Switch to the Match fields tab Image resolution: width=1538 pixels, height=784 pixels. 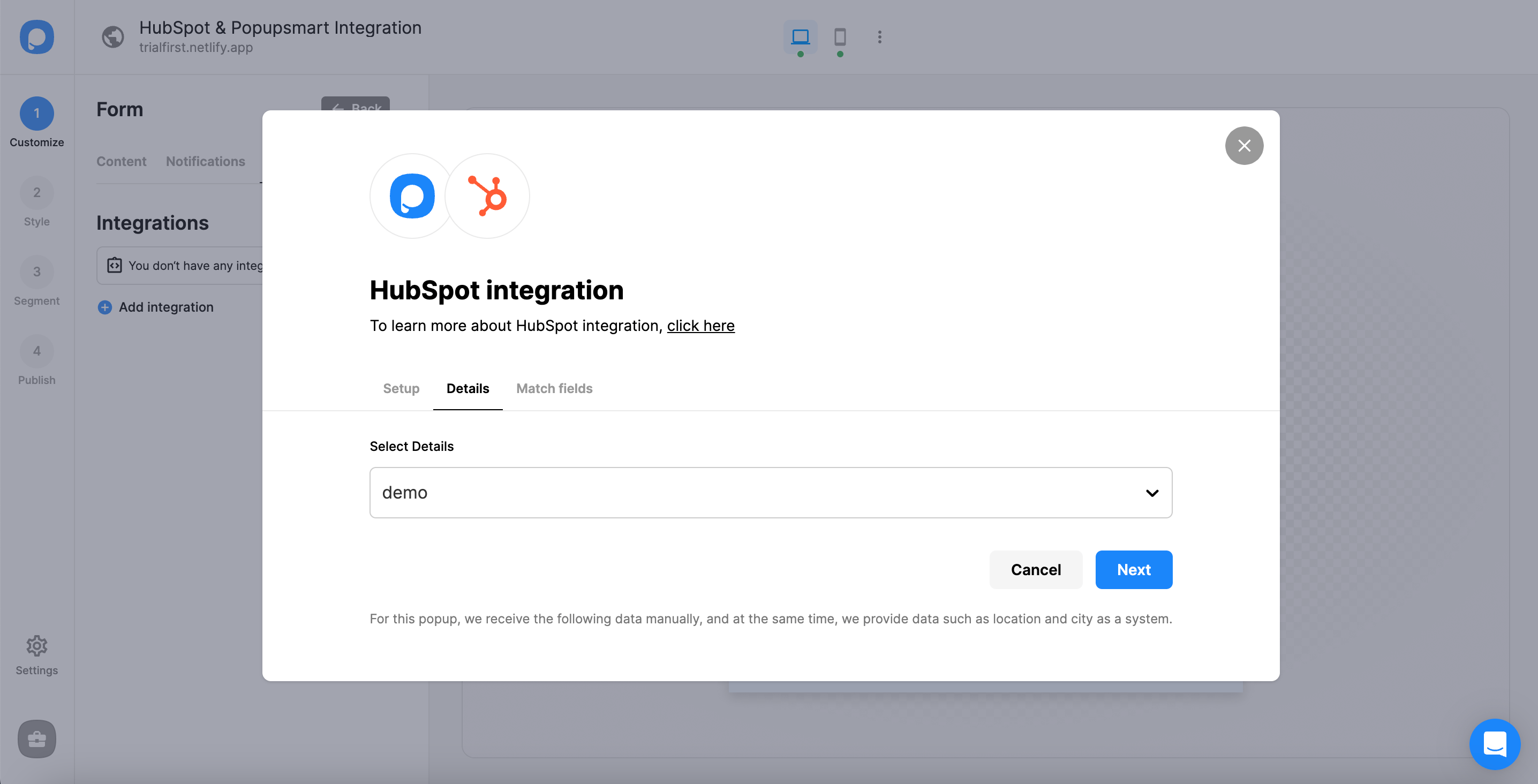pos(554,388)
